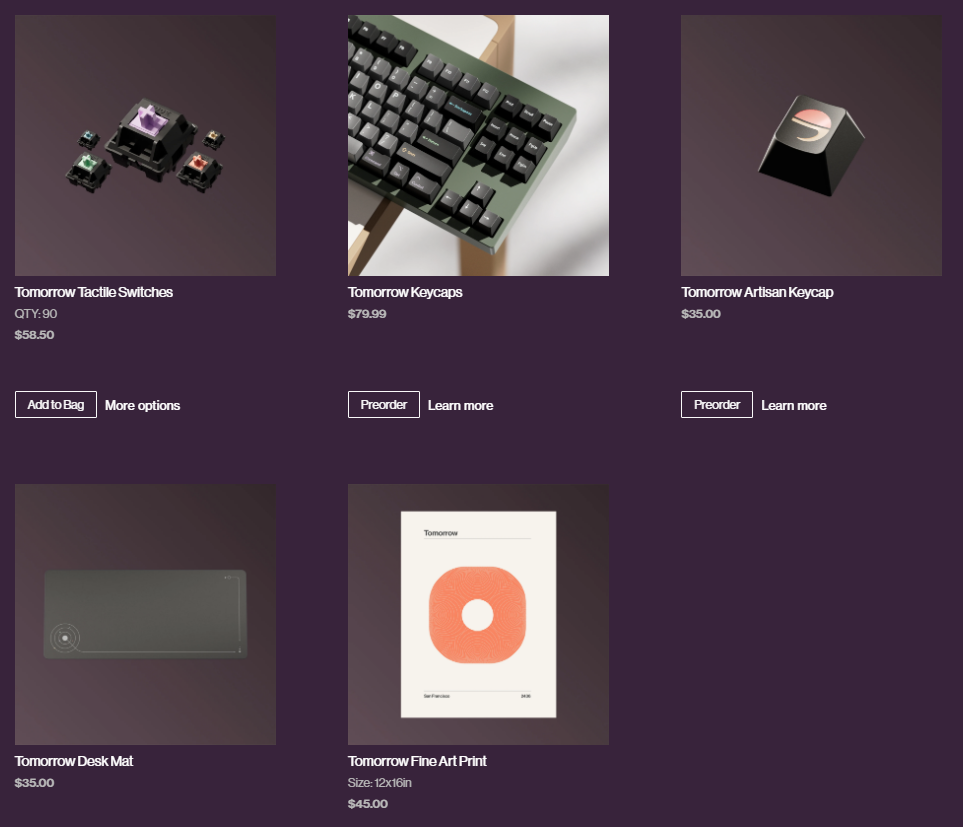Viewport: 963px width, 827px height.
Task: Add Tomorrow Tactile Switches to bag
Action: [x=56, y=405]
